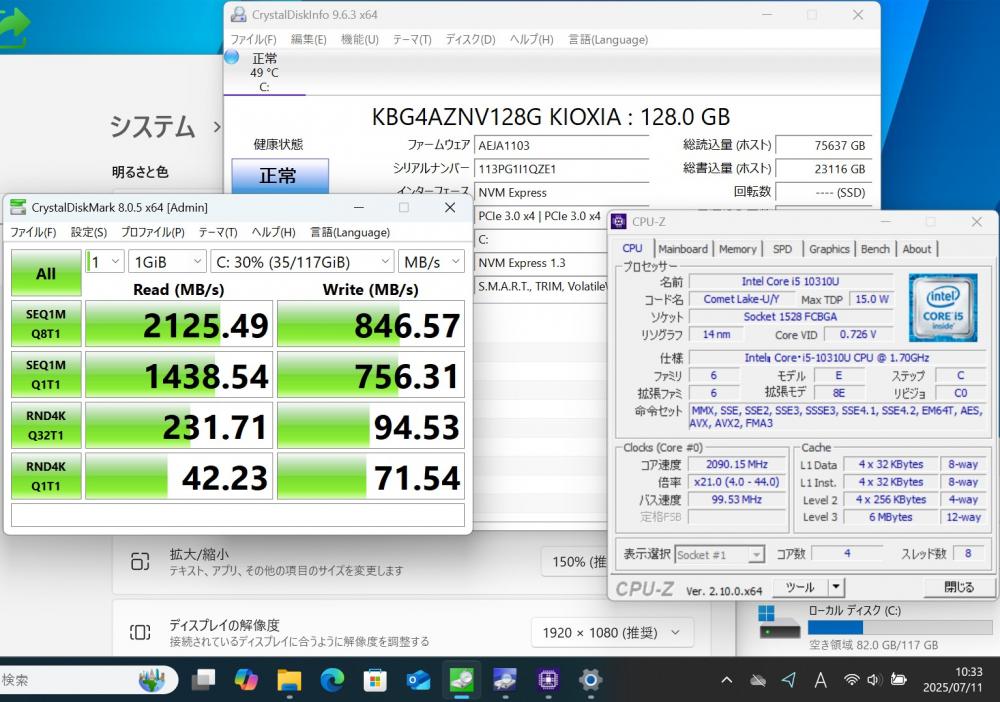Open the test count dropdown showing 1
This screenshot has width=1000, height=702.
coord(105,261)
